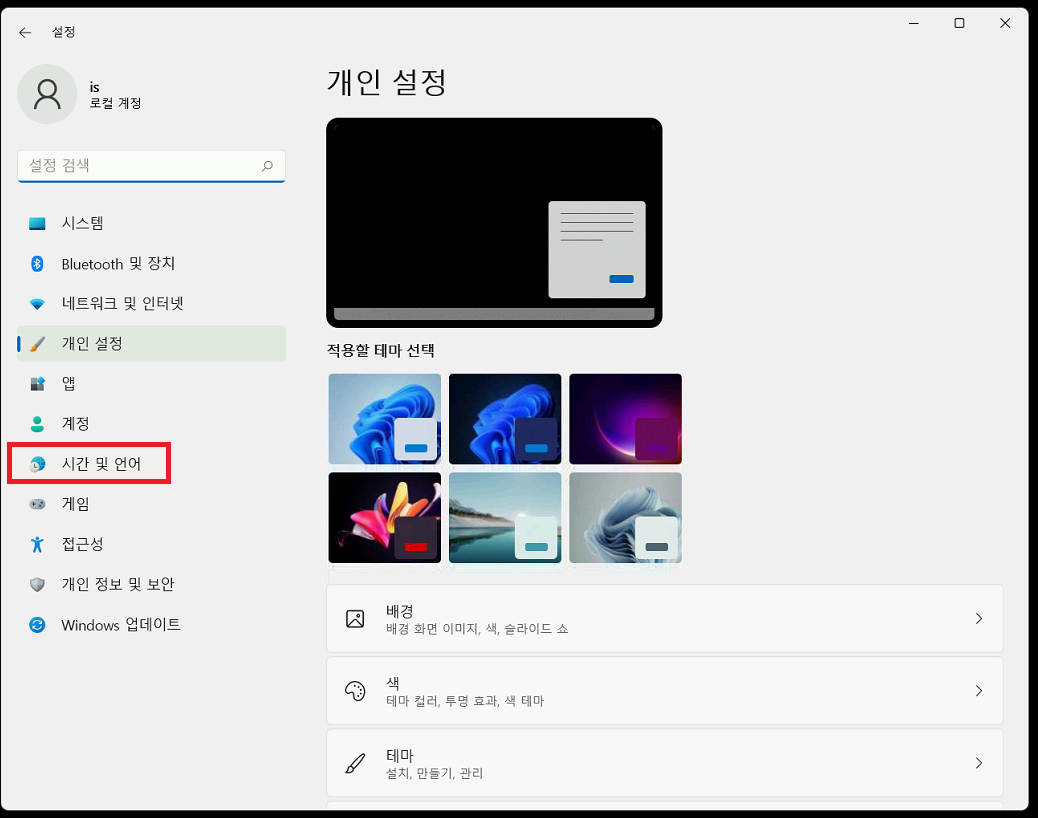Open 개인 정보 및 보안 category
Viewport: 1038px width, 818px height.
click(x=152, y=584)
